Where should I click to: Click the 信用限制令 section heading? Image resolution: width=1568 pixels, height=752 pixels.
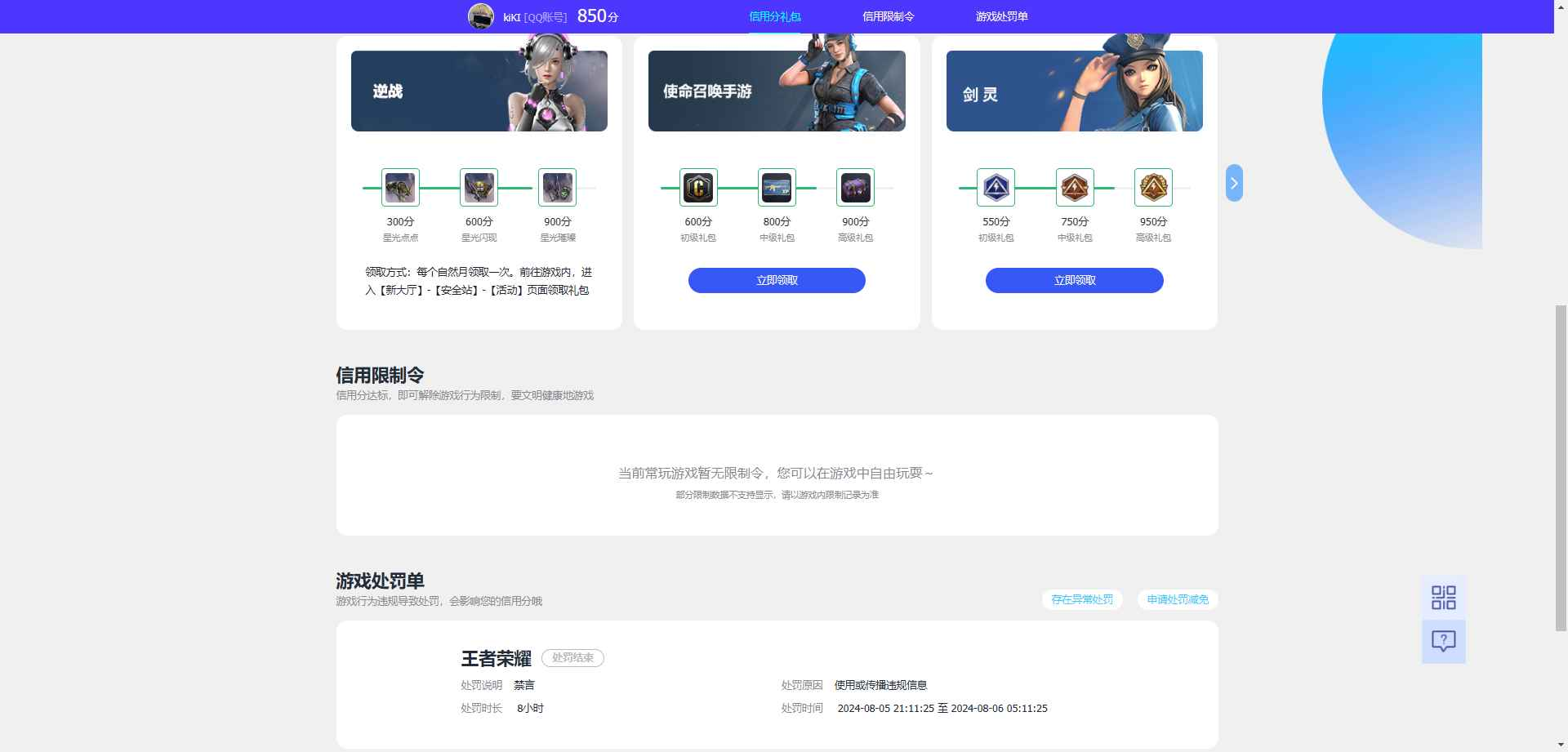pyautogui.click(x=380, y=375)
